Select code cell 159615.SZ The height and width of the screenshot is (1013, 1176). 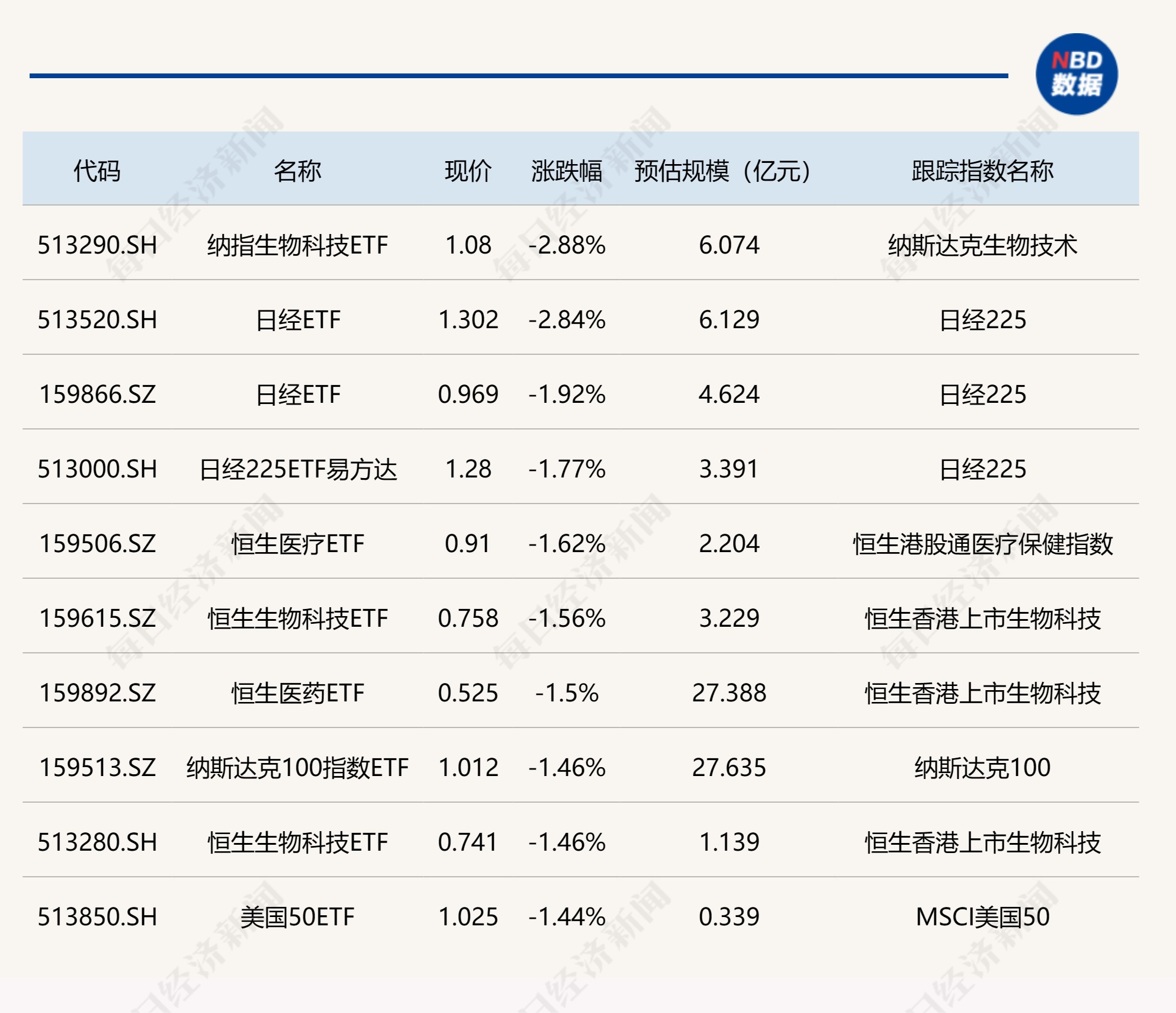[98, 618]
